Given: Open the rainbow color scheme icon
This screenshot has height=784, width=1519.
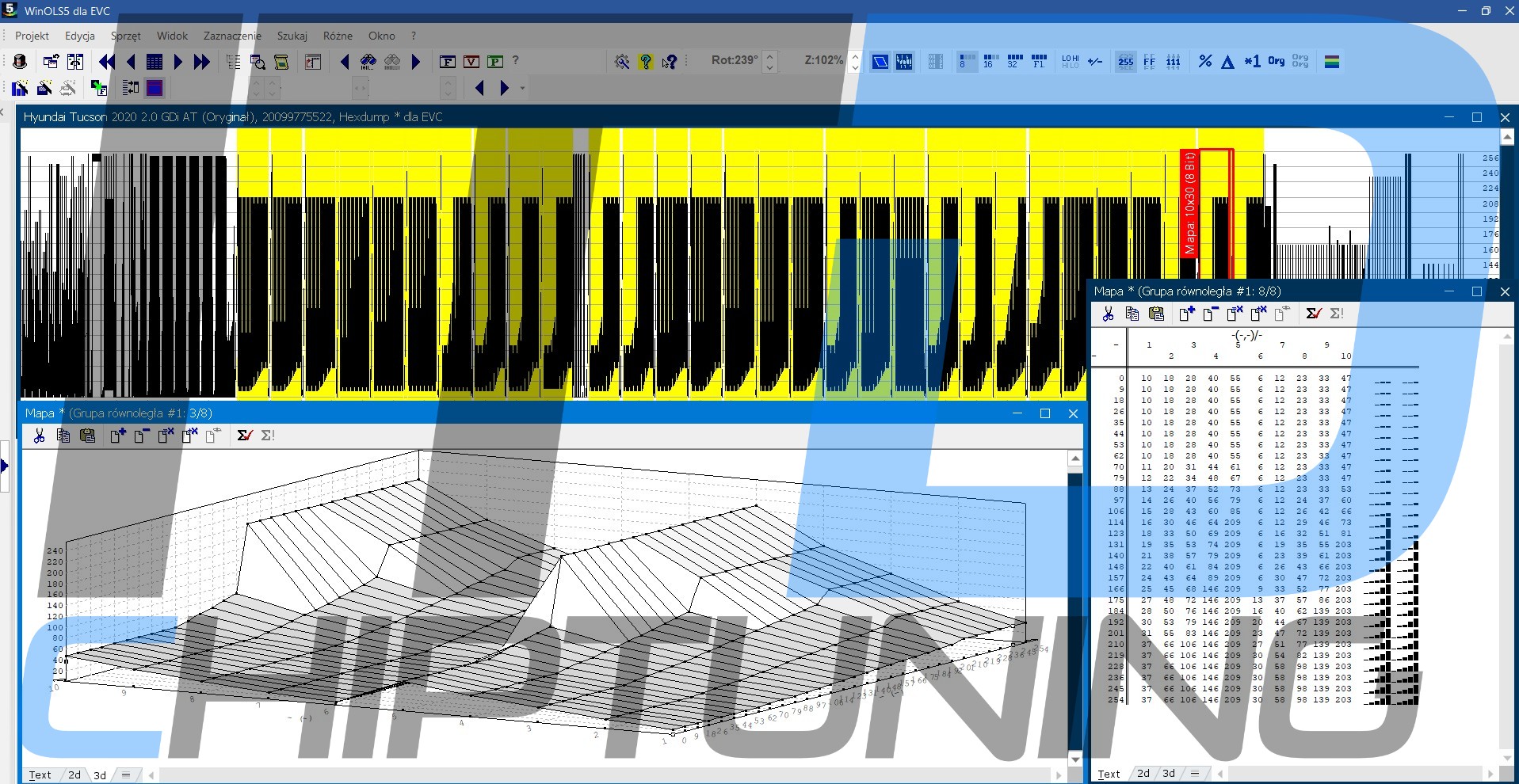Looking at the screenshot, I should point(1332,61).
